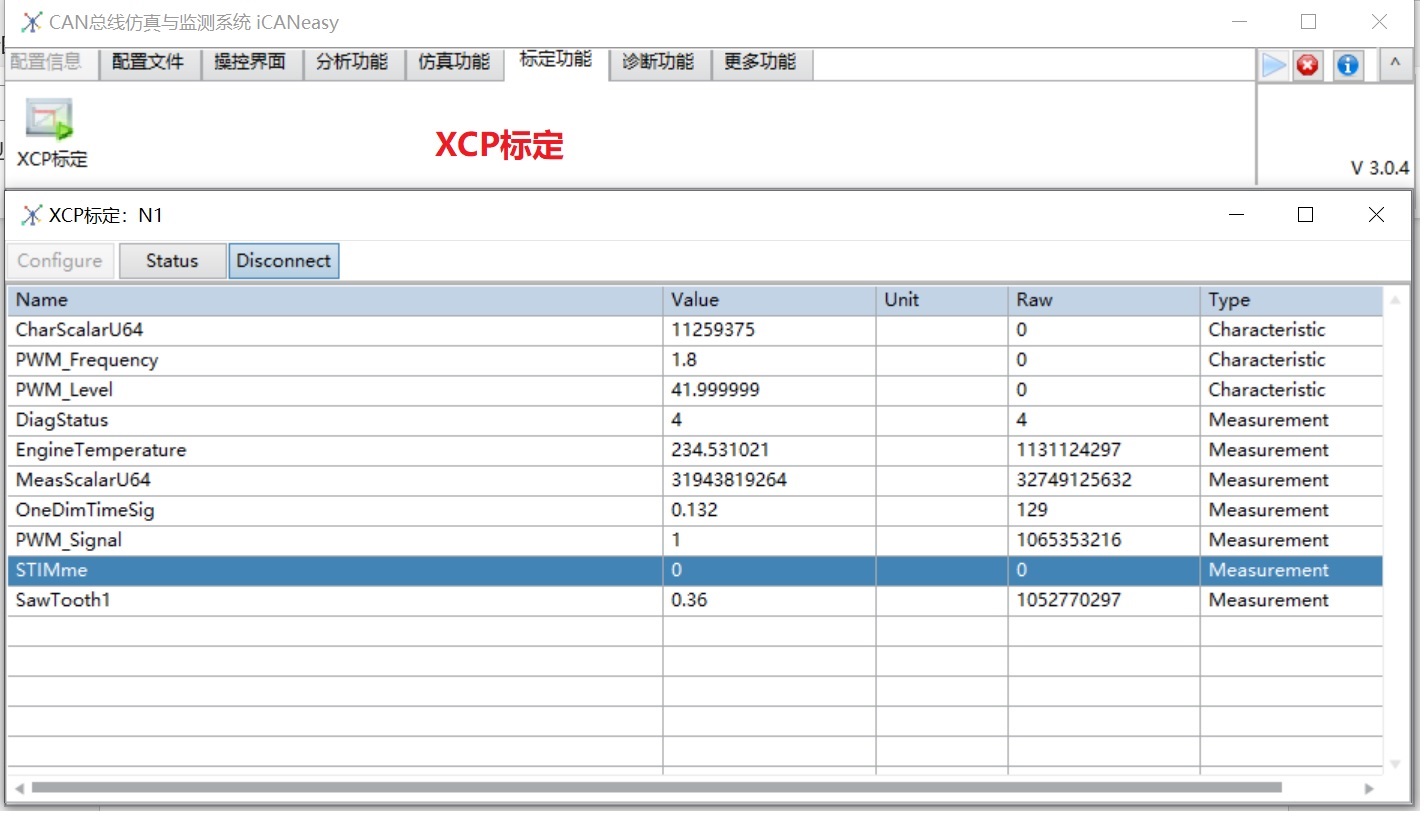The image size is (1428, 820).
Task: Click the Disconnect button
Action: click(x=283, y=261)
